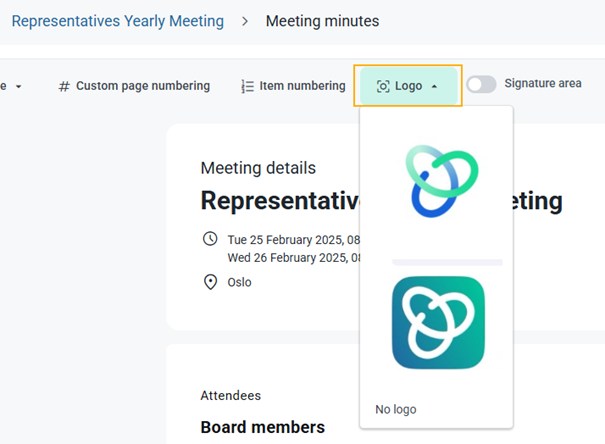Toggle the Signature area switch
Viewport: 605px width, 444px height.
[481, 84]
